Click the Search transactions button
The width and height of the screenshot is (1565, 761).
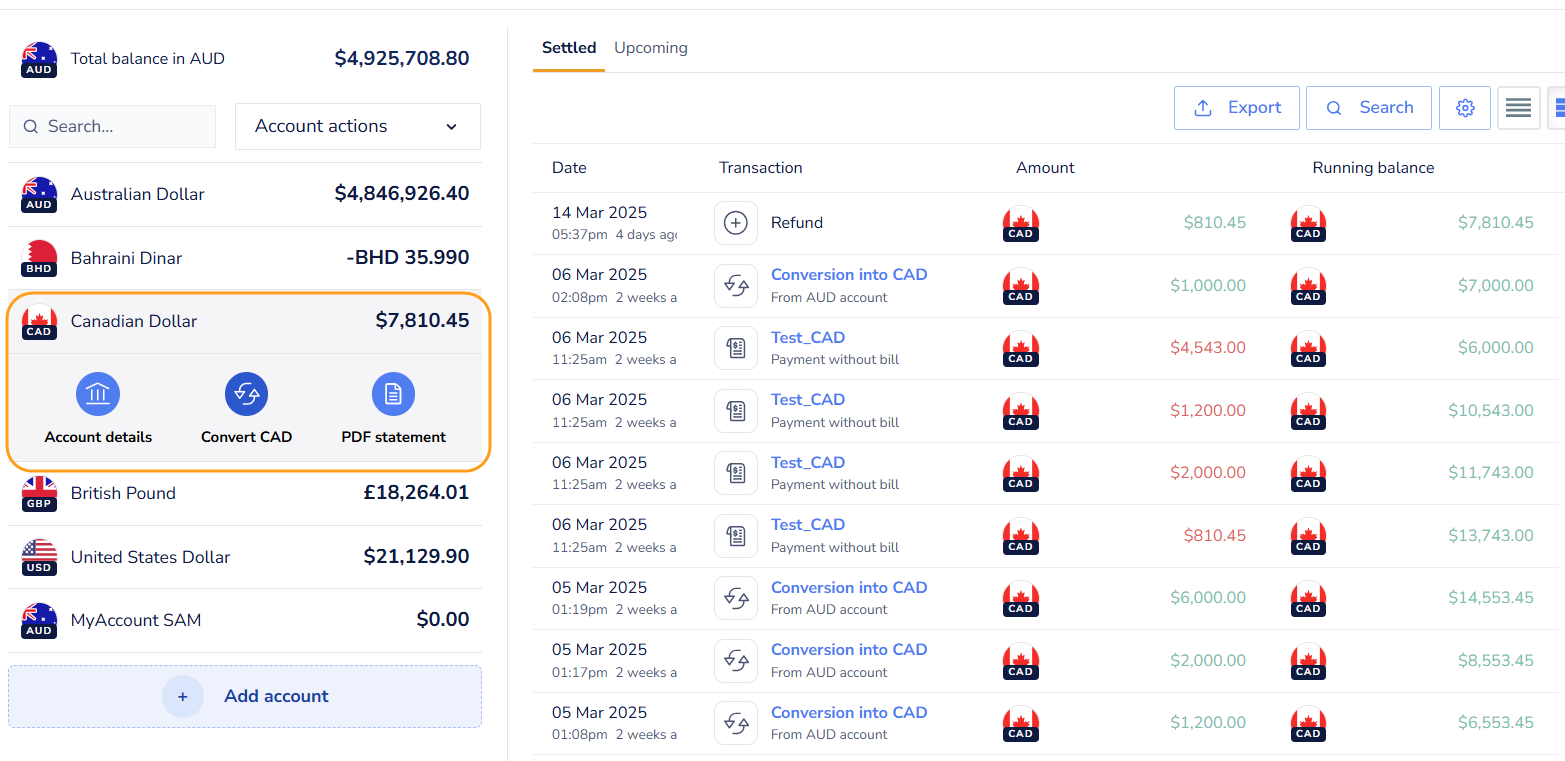click(x=1369, y=108)
